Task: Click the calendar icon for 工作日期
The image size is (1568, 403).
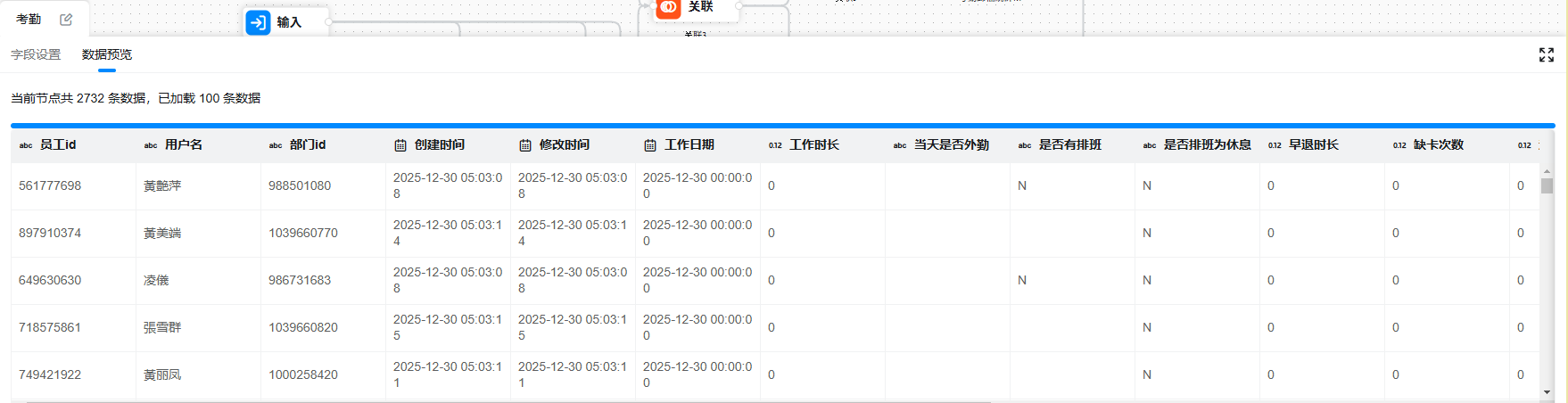Action: coord(650,145)
